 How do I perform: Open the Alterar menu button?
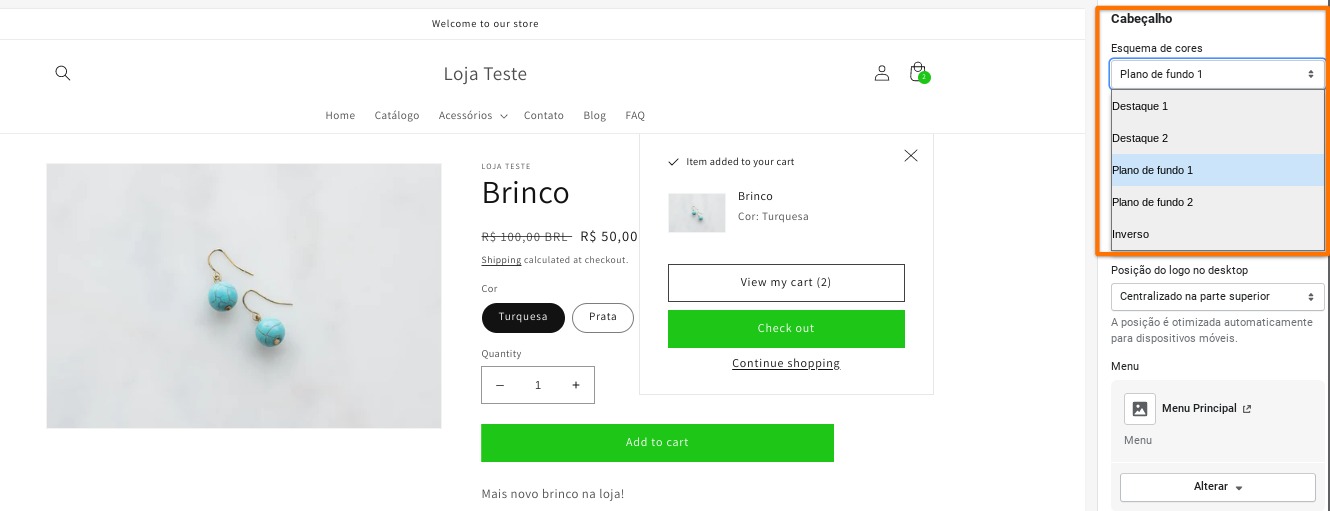pyautogui.click(x=1217, y=487)
